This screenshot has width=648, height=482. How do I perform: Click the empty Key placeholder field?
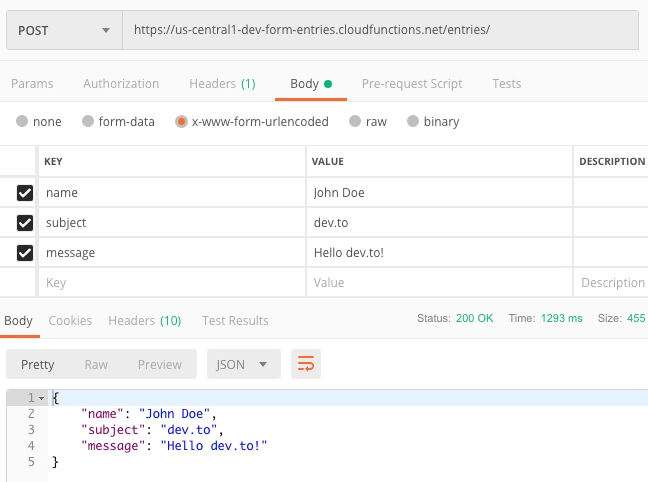point(172,283)
